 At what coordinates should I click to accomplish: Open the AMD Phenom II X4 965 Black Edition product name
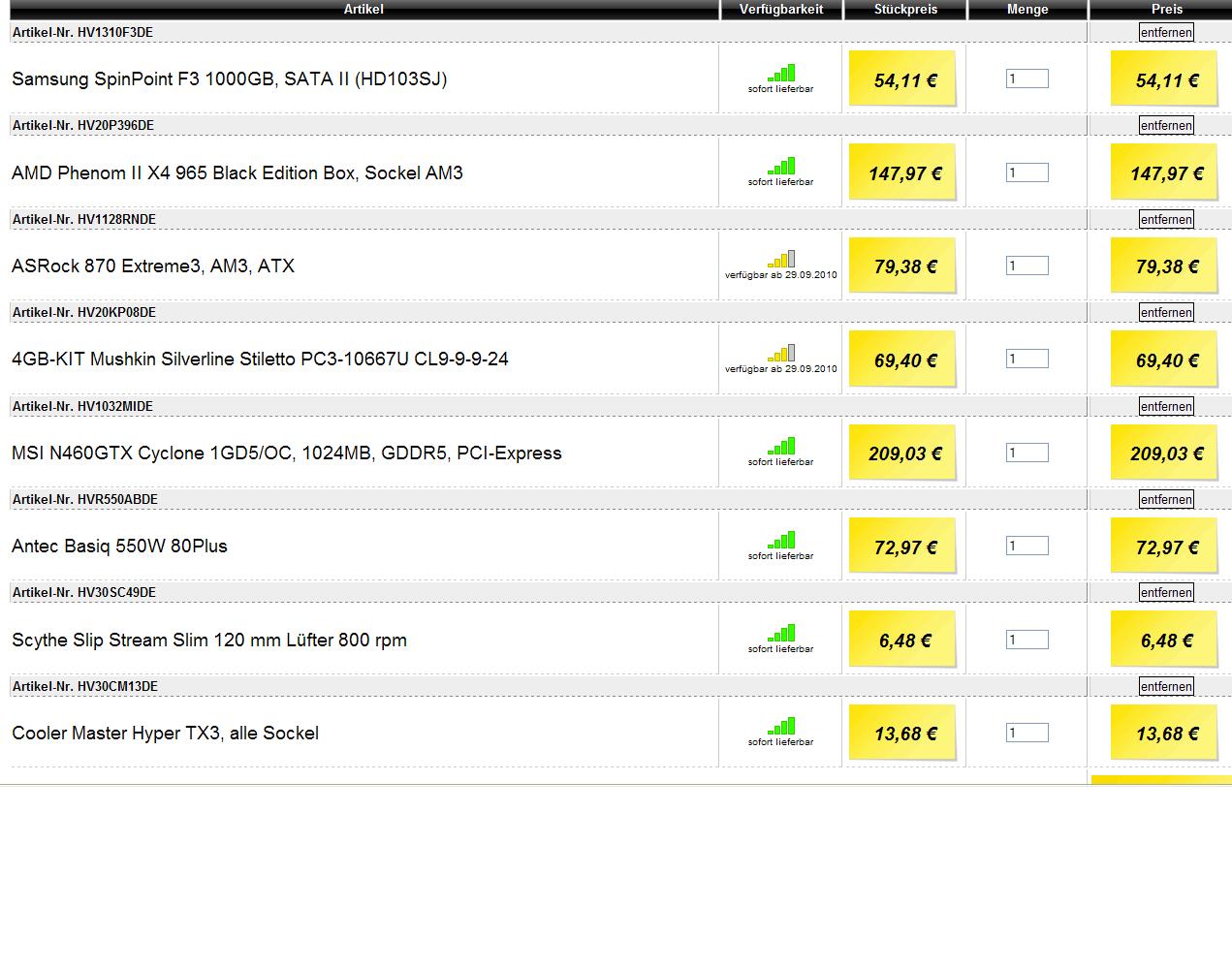point(237,172)
